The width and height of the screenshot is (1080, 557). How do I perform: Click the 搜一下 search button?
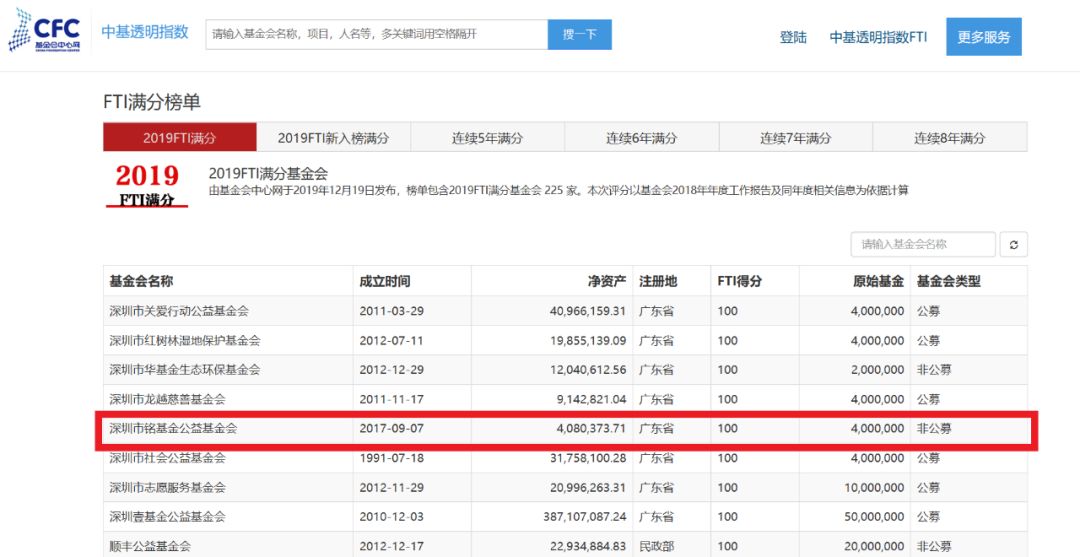click(579, 34)
